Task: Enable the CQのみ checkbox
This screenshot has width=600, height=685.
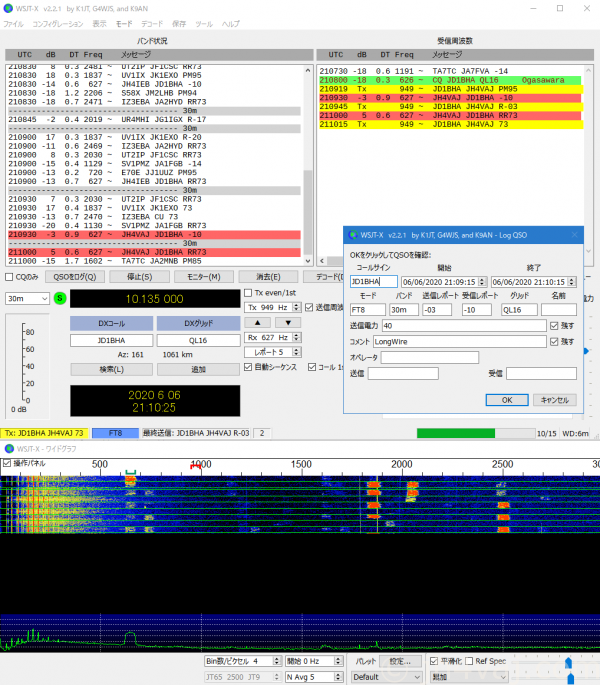Action: (x=10, y=277)
